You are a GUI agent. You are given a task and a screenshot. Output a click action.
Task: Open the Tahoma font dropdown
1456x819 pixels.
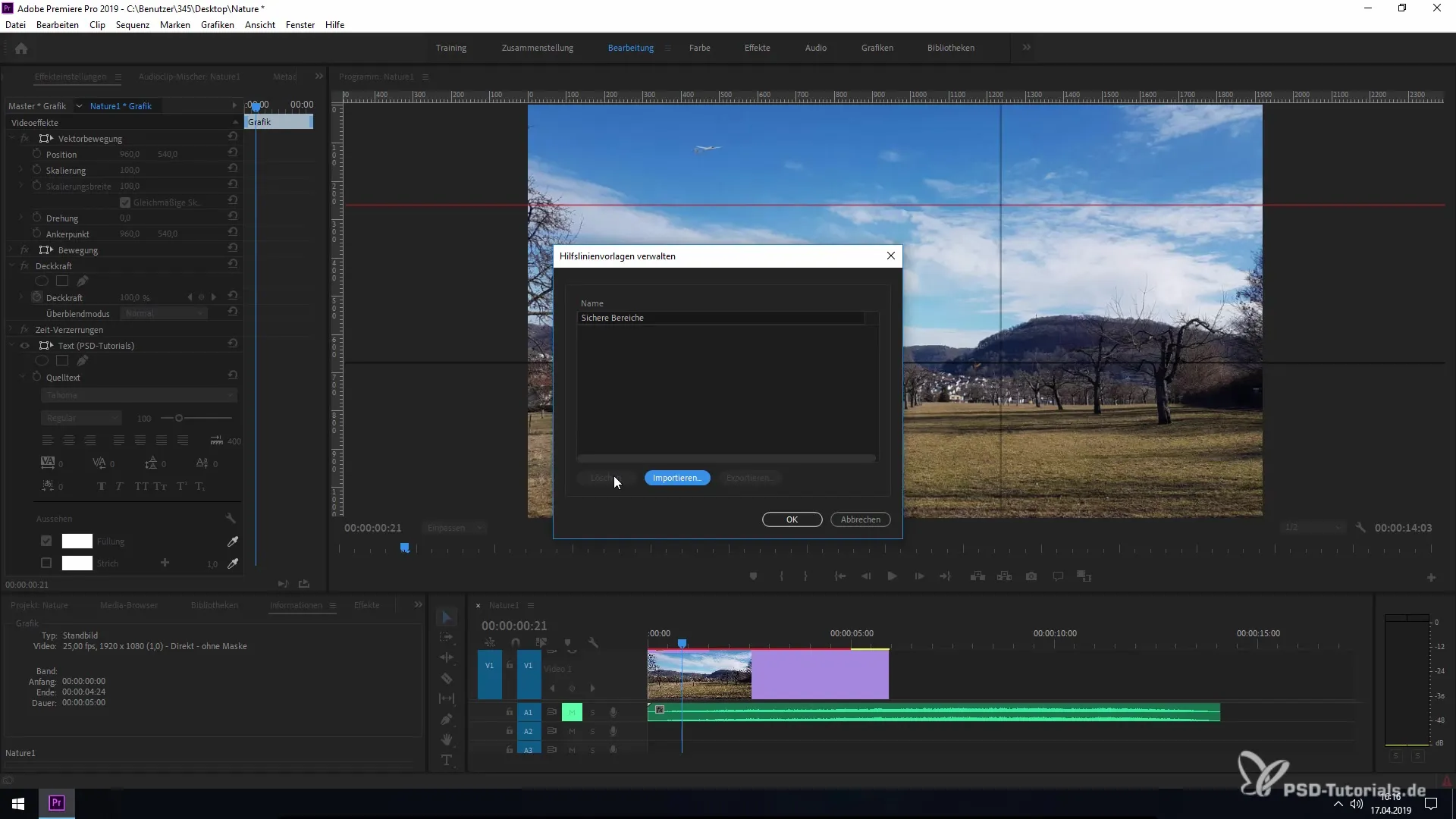click(x=139, y=395)
